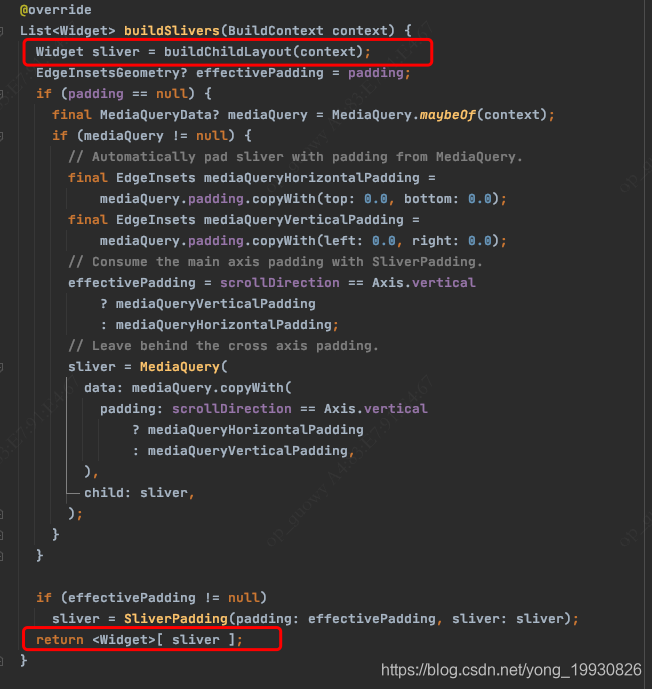Click the 'child: sliver,' argument
Image resolution: width=652 pixels, height=689 pixels.
139,493
